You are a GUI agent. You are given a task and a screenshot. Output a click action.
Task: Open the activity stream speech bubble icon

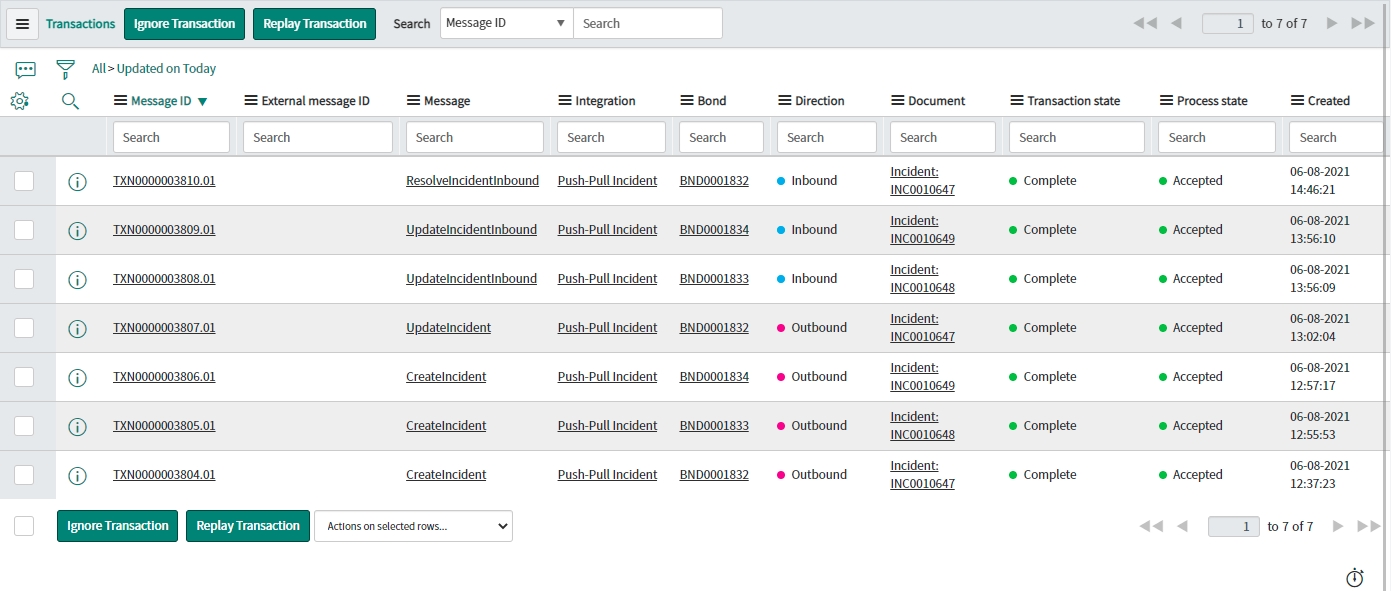coord(26,69)
